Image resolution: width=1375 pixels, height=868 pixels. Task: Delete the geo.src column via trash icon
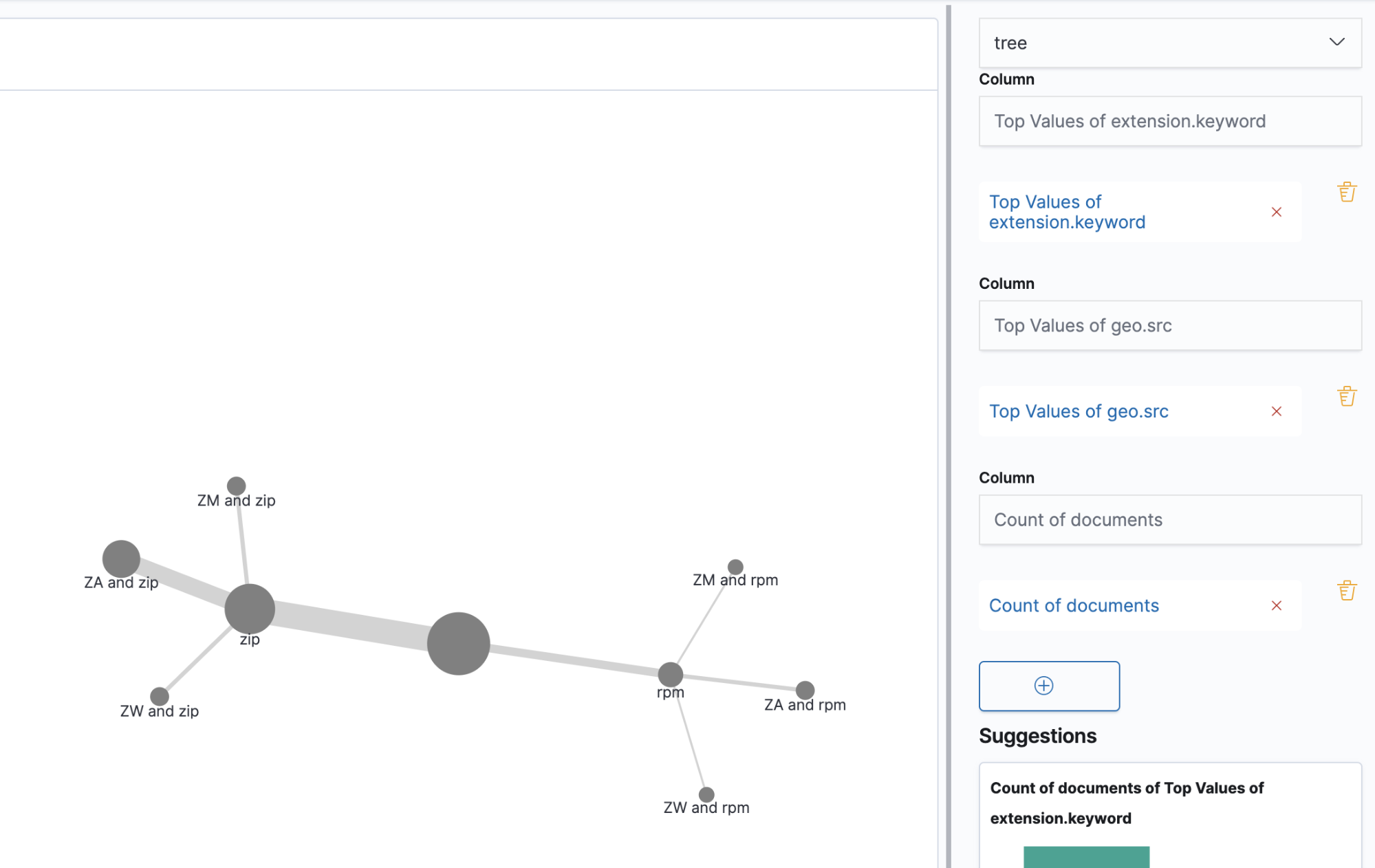[1346, 396]
